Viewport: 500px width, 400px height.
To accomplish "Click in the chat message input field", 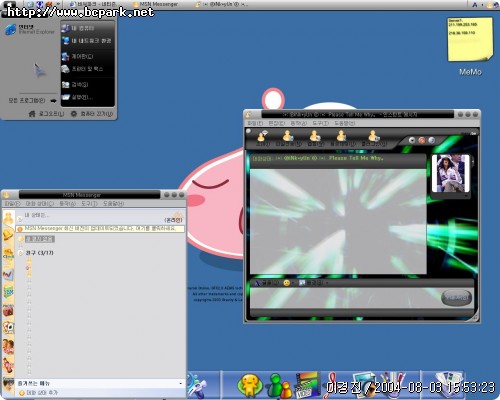I will coord(345,298).
